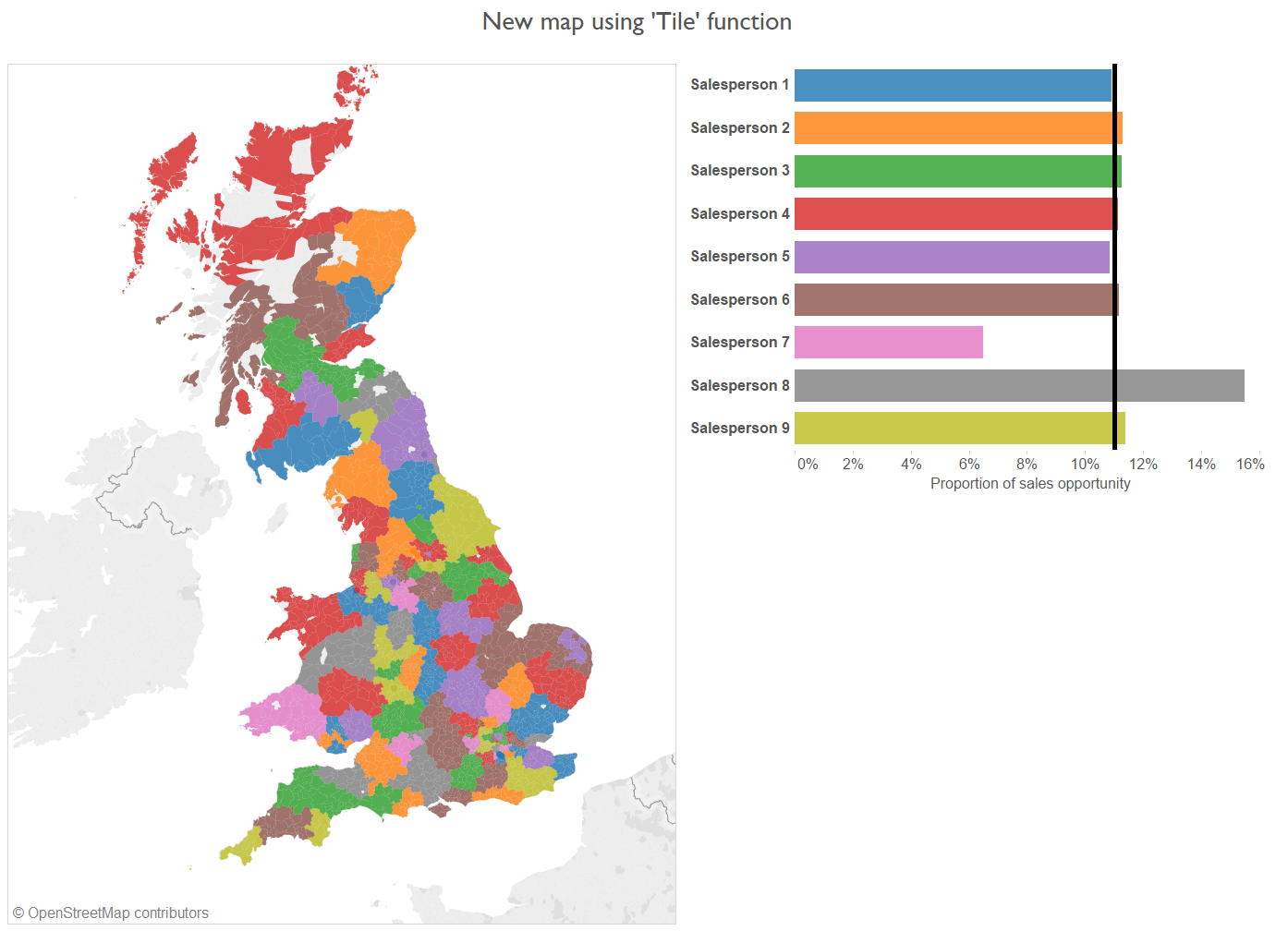
Task: Select the brown Salesperson 6 bar
Action: click(x=952, y=300)
